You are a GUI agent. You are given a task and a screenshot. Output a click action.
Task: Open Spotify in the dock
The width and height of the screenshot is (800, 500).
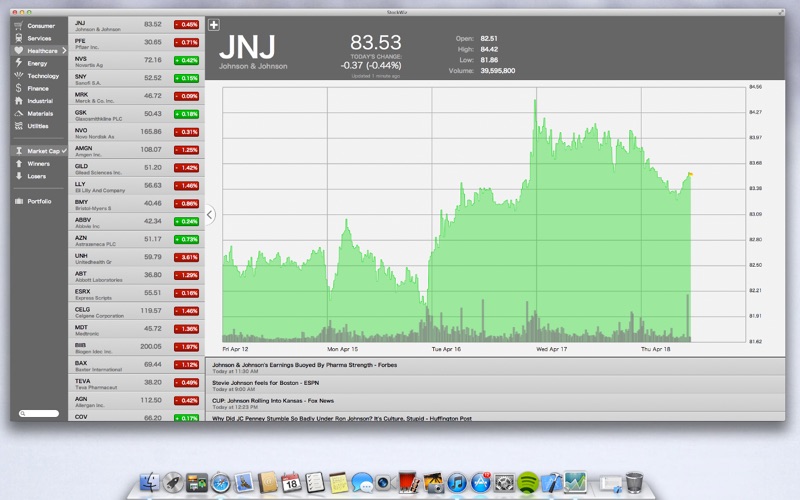point(528,482)
